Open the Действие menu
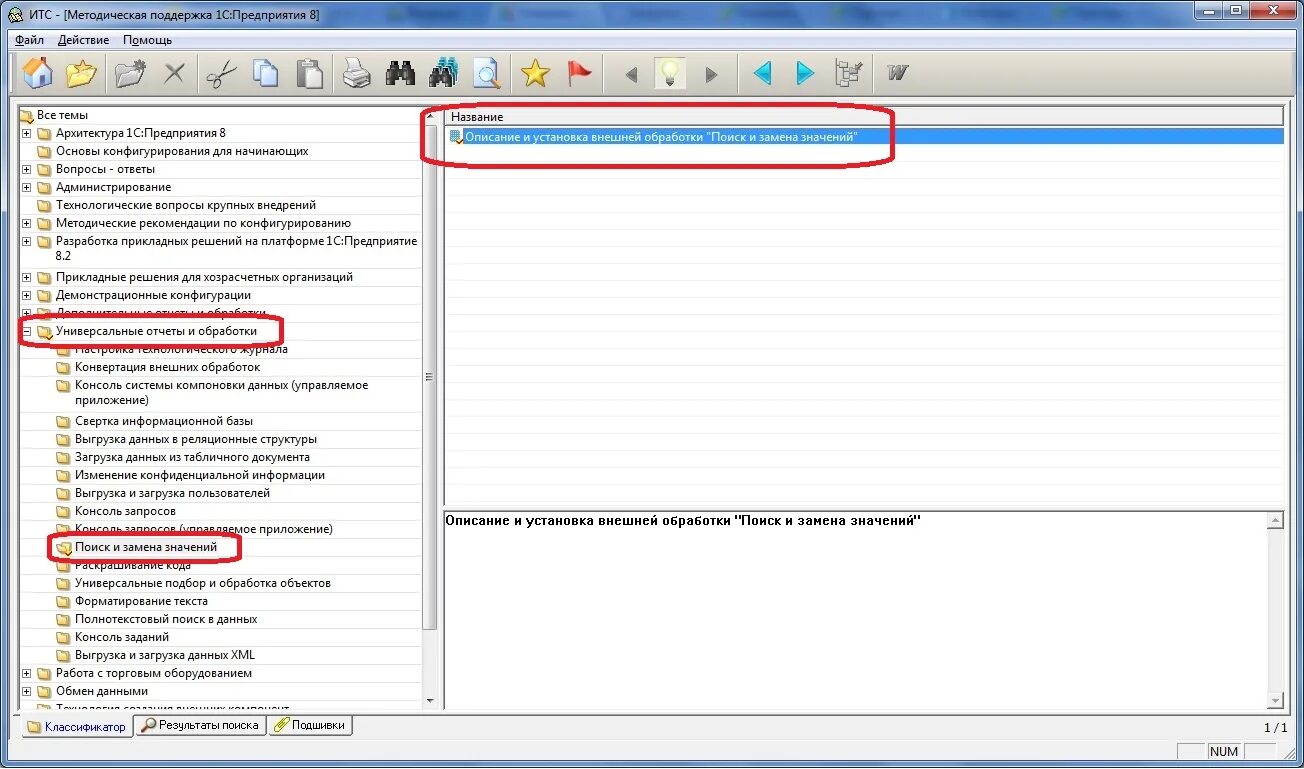The width and height of the screenshot is (1304, 769). pyautogui.click(x=84, y=40)
